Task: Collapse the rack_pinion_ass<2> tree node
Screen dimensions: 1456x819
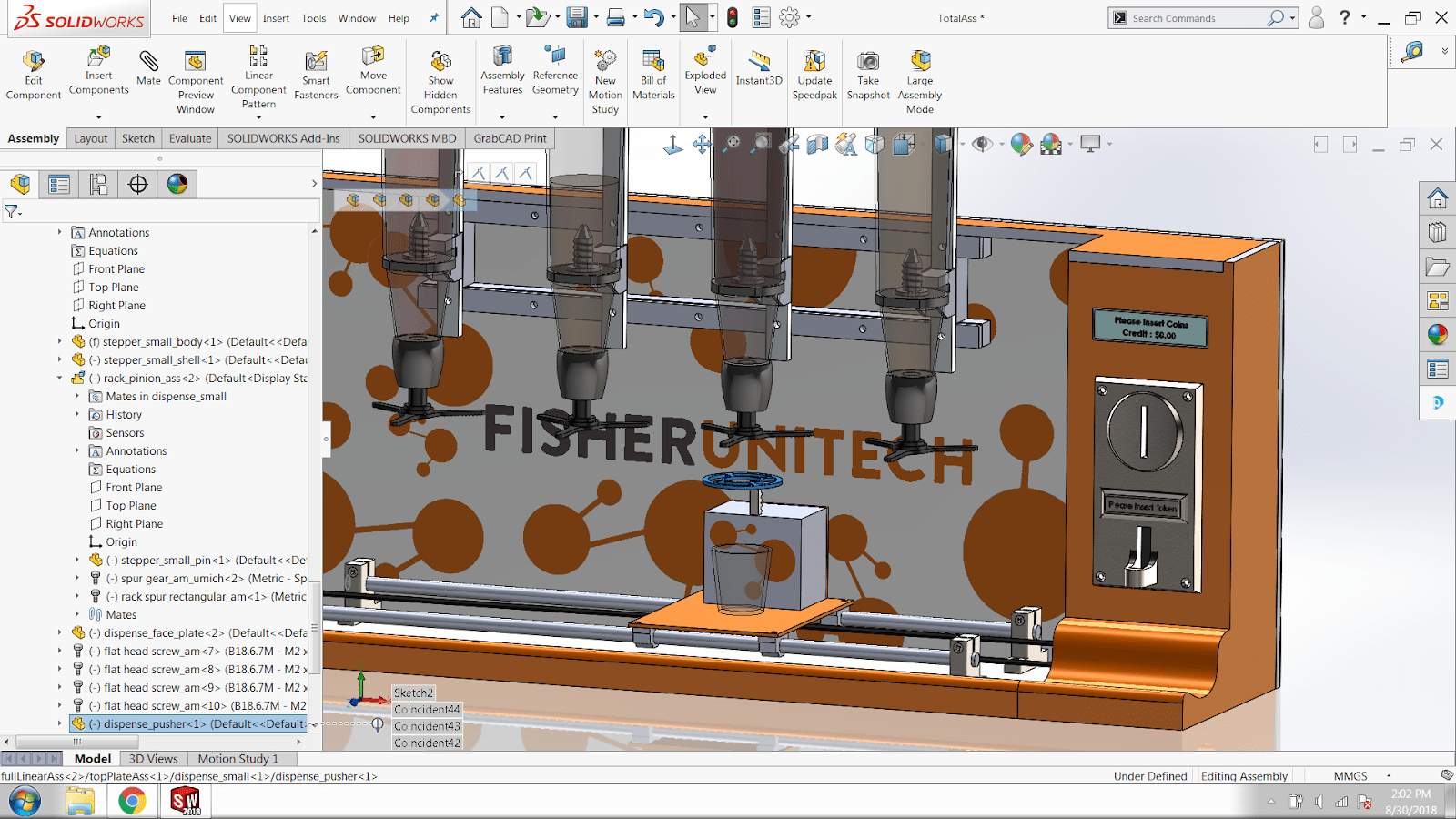Action: (60, 379)
